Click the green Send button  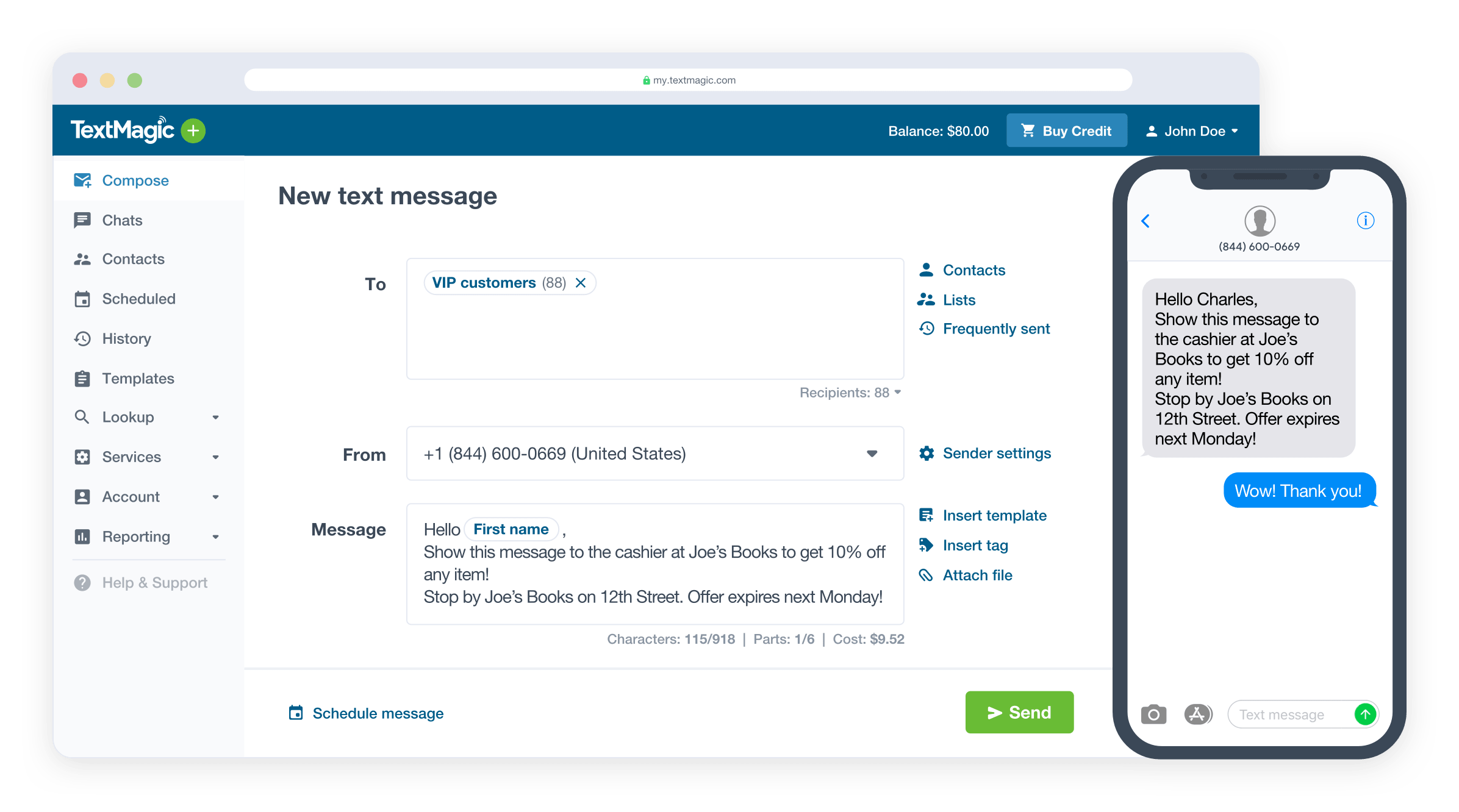(x=1019, y=712)
